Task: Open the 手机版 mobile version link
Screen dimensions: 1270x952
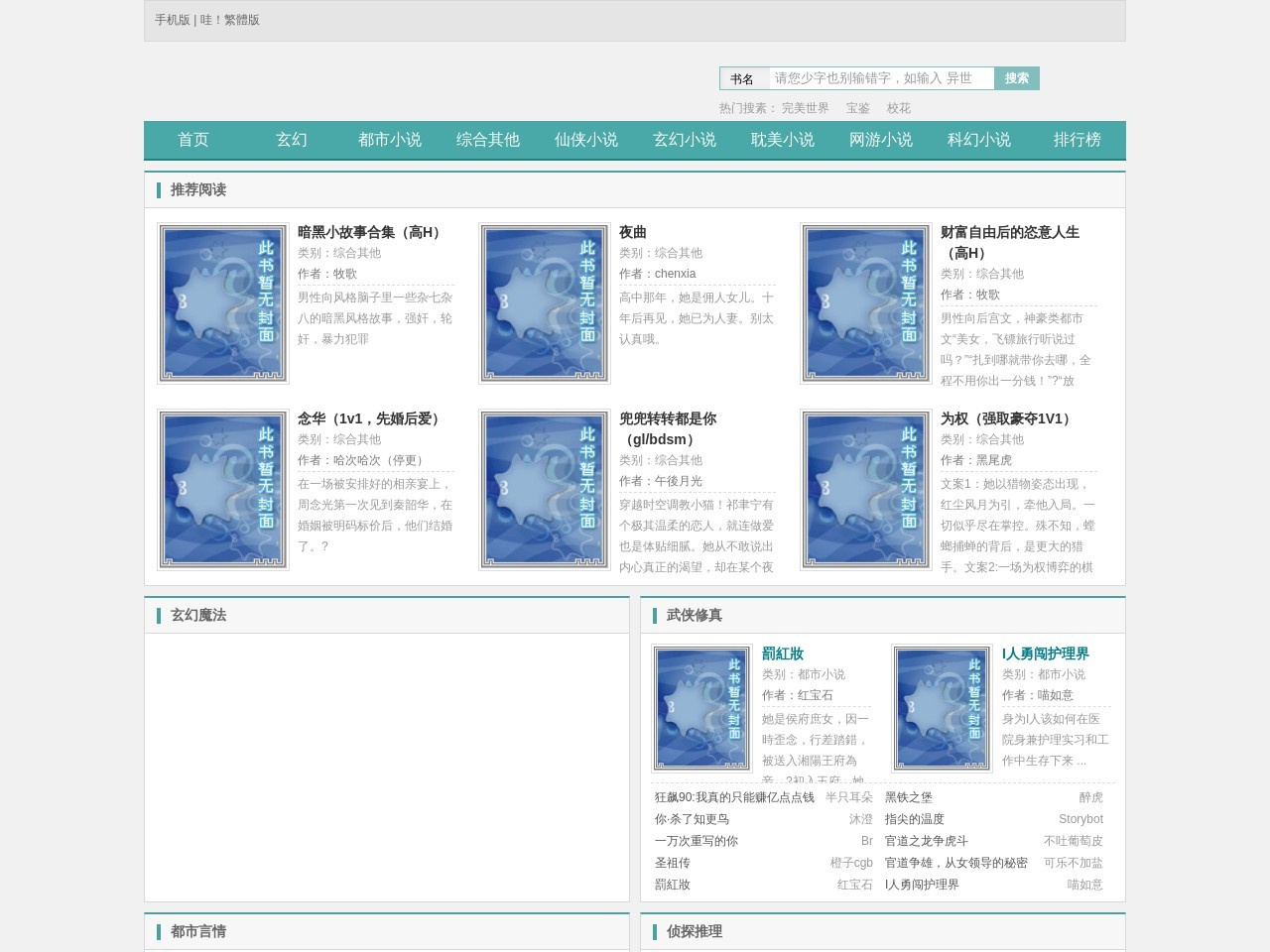Action: [x=172, y=20]
